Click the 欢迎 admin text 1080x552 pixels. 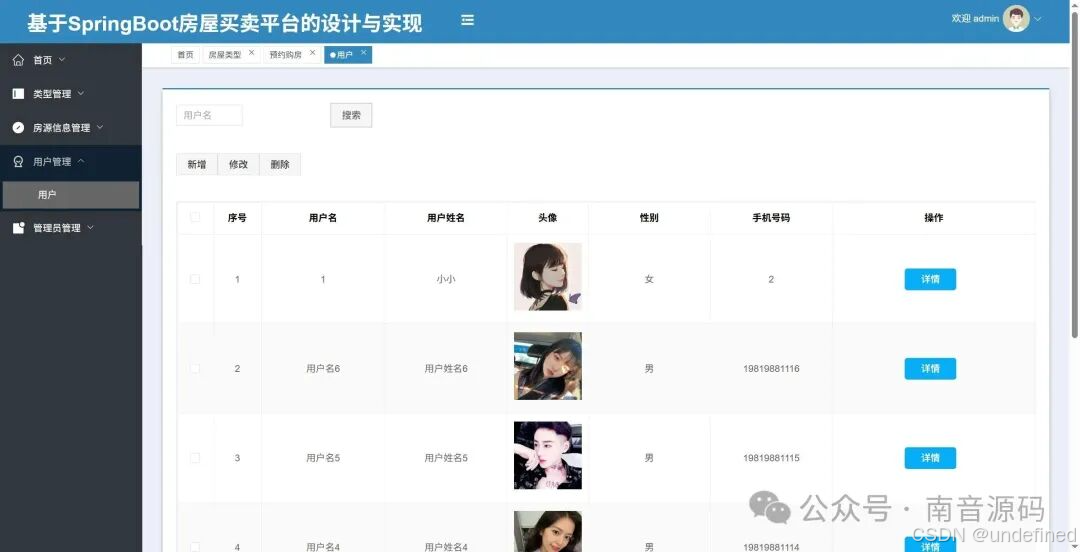pyautogui.click(x=975, y=19)
